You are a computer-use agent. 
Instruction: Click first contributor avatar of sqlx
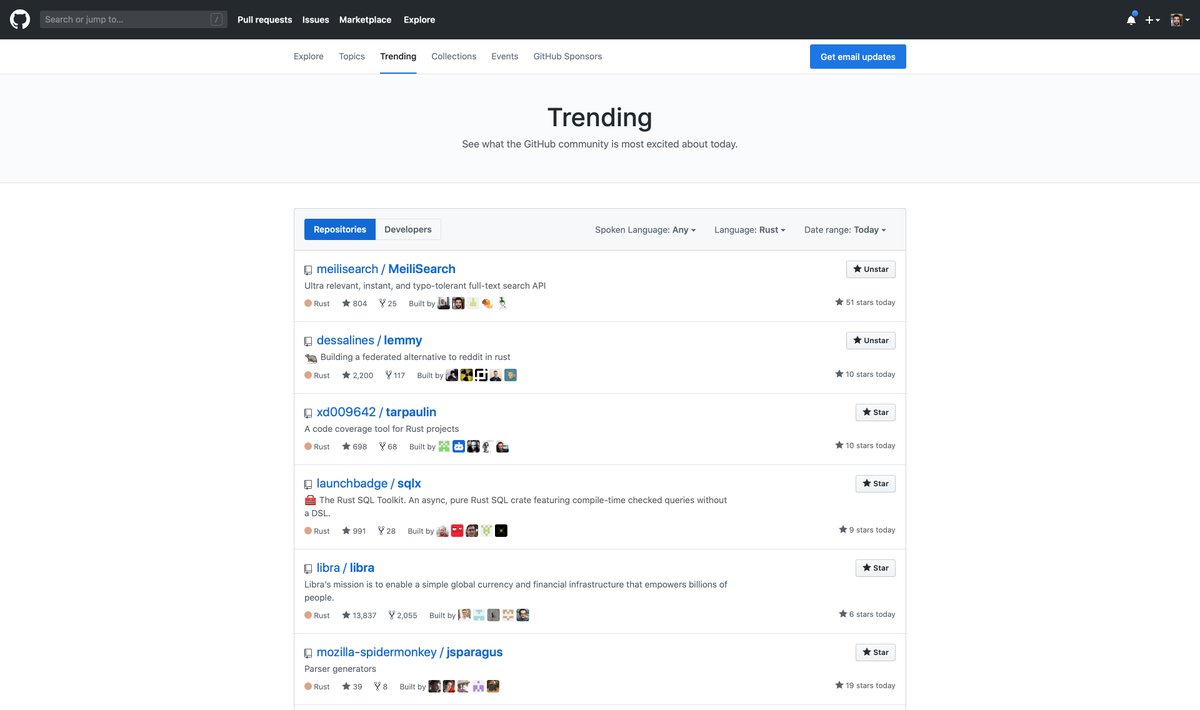442,531
